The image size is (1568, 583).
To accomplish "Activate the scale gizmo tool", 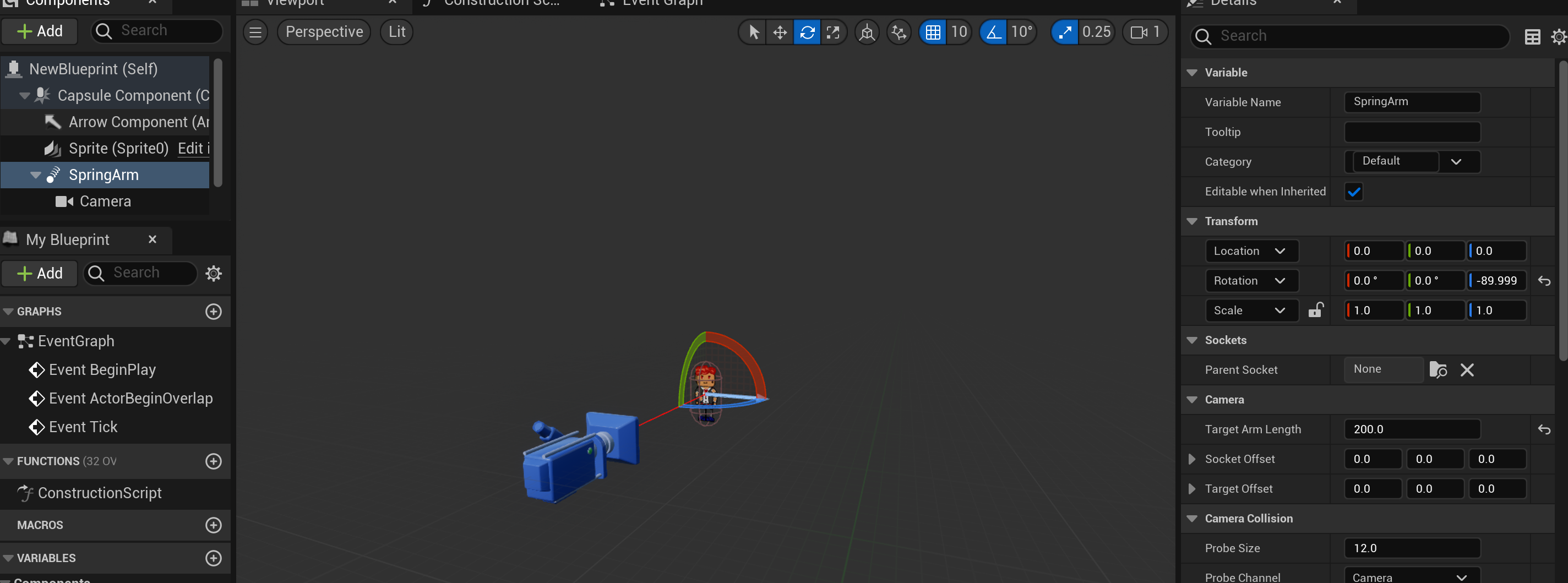I will (832, 31).
